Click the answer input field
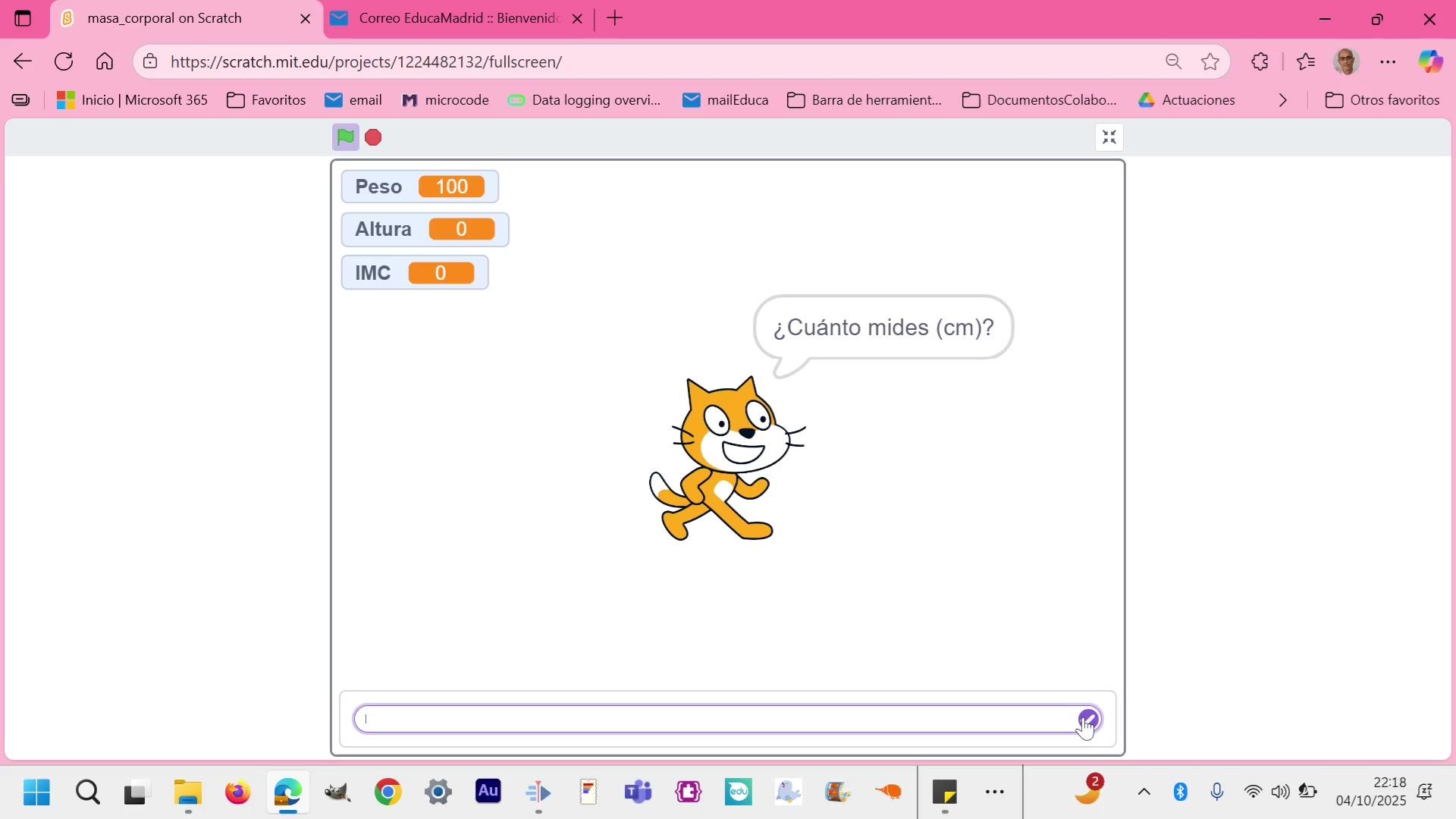Viewport: 1456px width, 819px height. coord(713,719)
